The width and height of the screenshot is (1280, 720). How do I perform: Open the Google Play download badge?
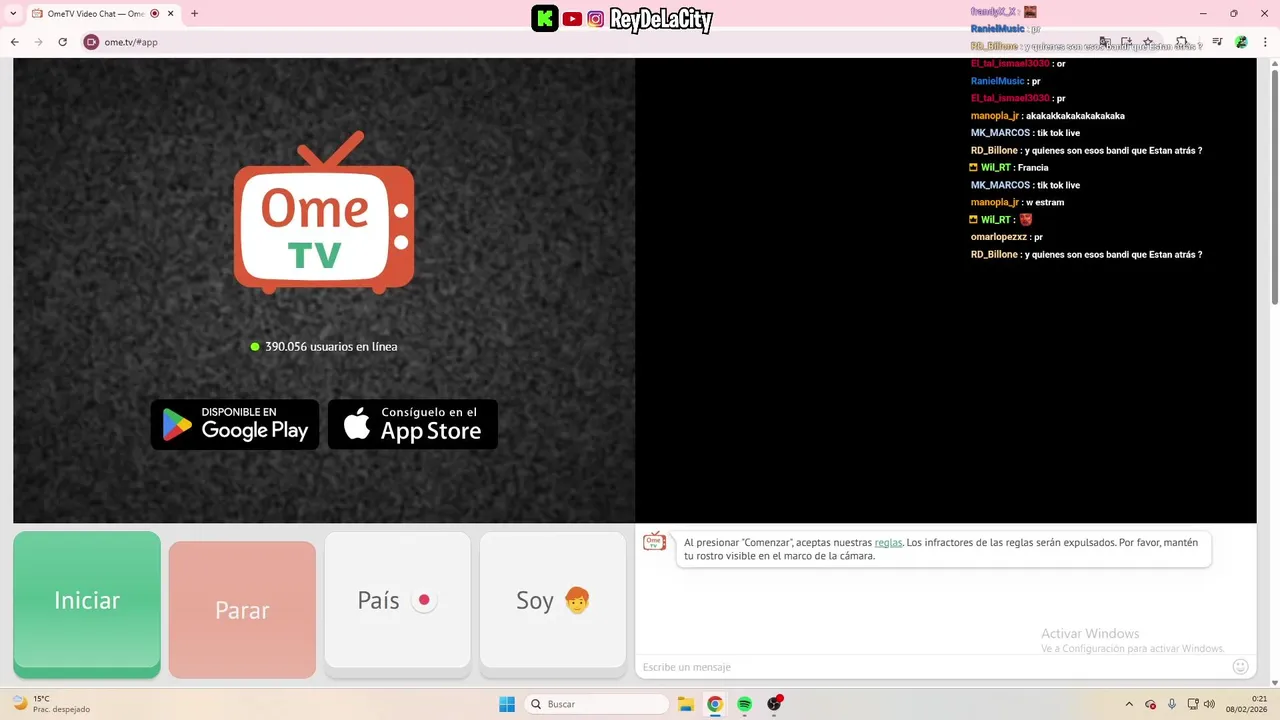coord(235,425)
